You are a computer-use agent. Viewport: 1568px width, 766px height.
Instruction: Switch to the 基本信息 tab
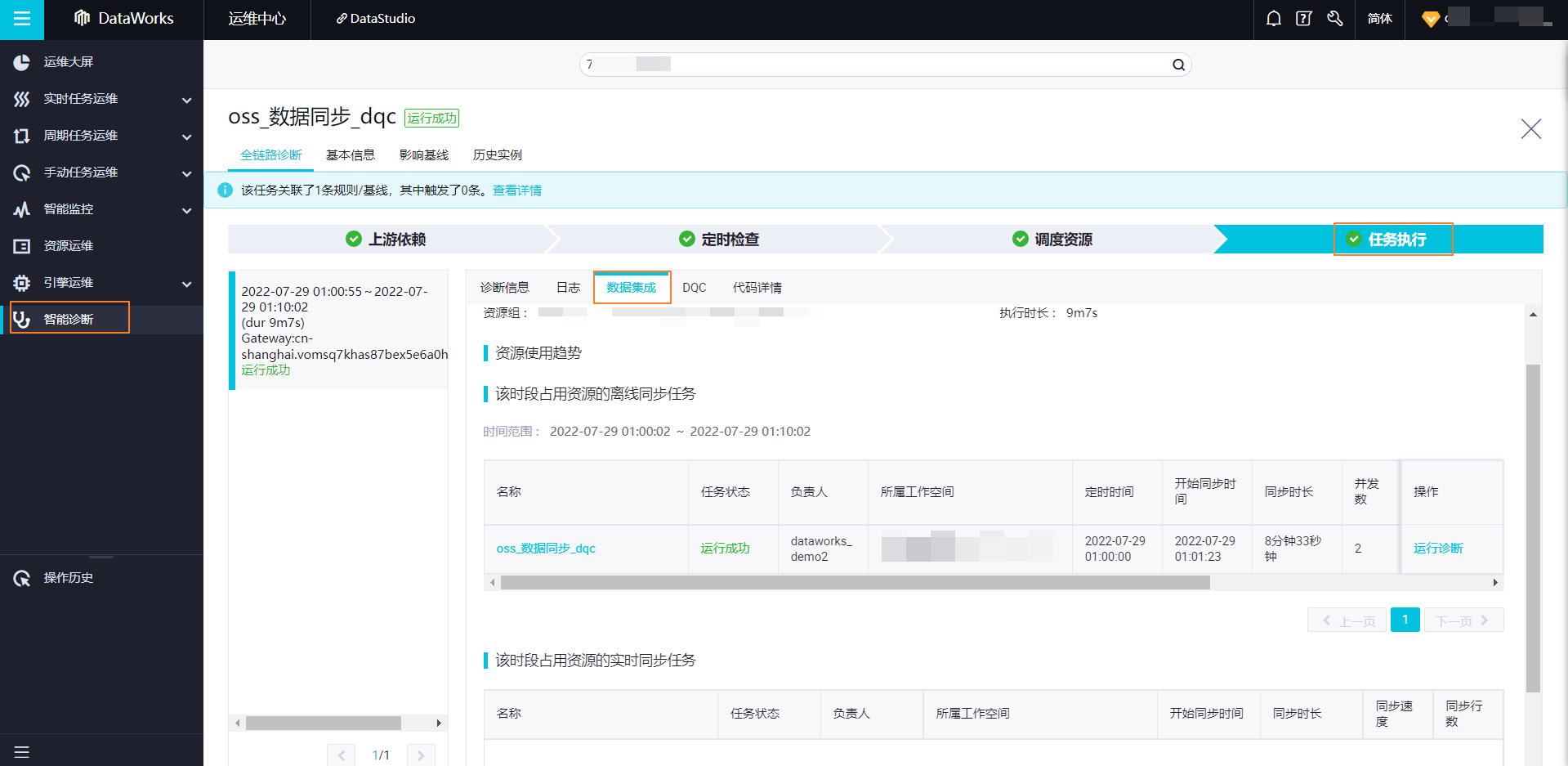[351, 155]
